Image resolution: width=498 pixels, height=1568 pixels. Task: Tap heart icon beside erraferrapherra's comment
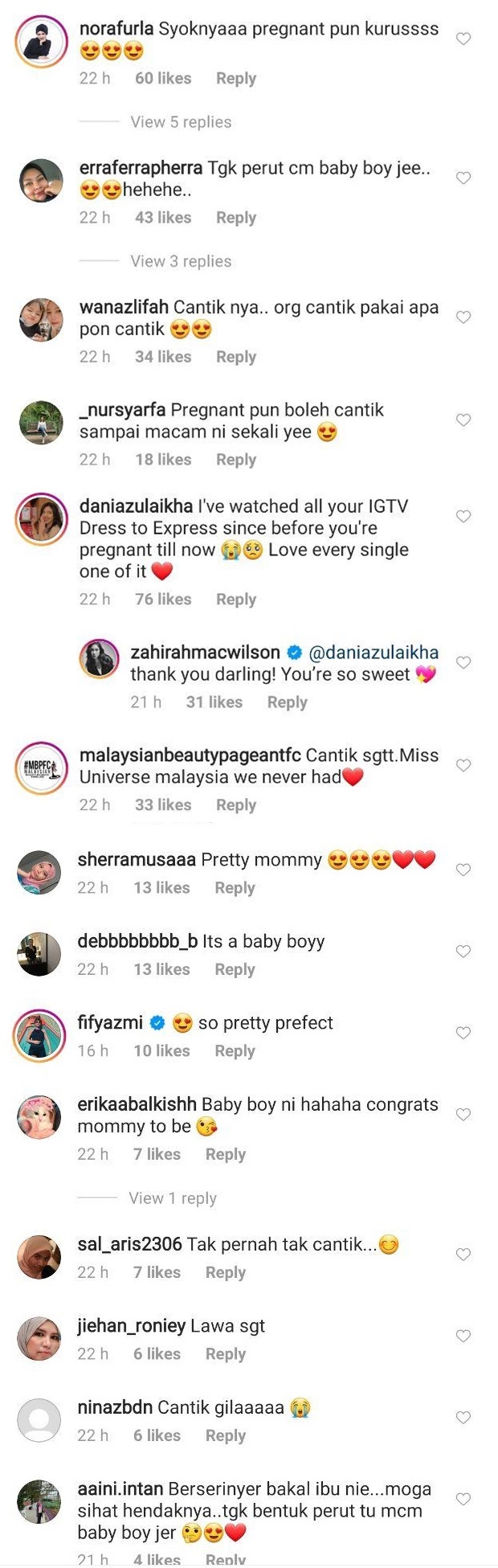tap(463, 178)
